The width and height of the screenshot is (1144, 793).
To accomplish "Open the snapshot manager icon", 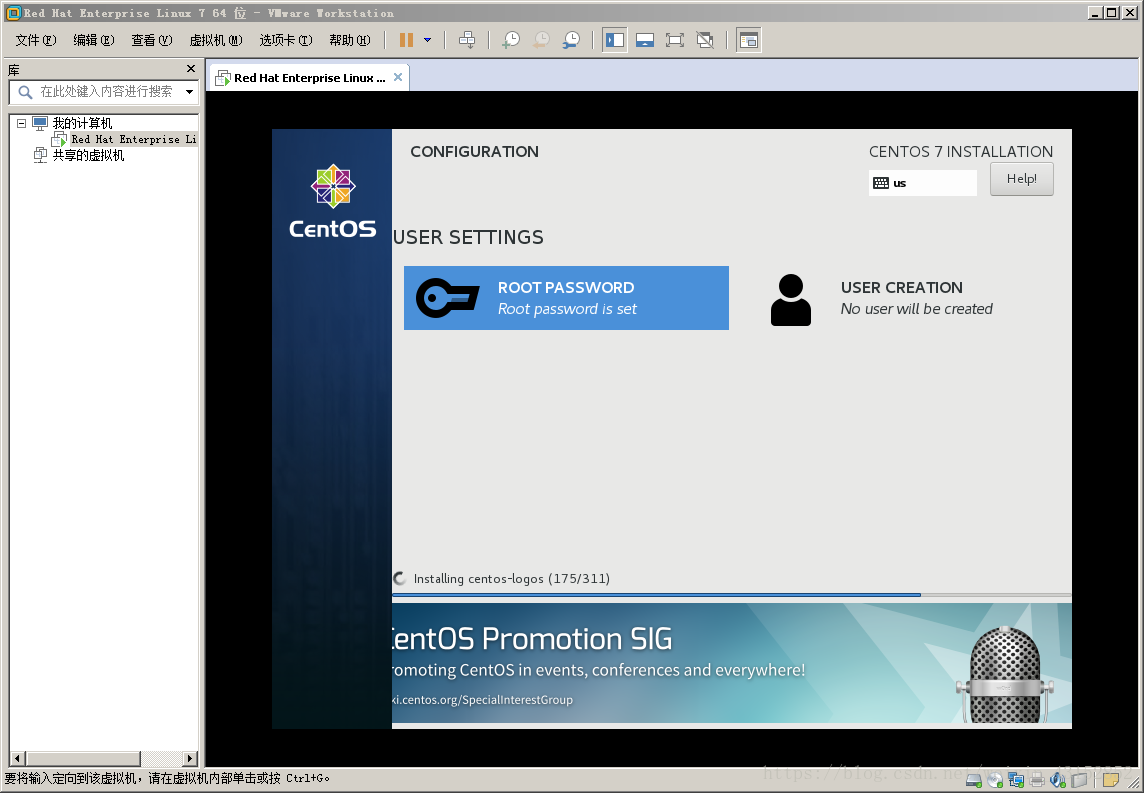I will pyautogui.click(x=571, y=40).
